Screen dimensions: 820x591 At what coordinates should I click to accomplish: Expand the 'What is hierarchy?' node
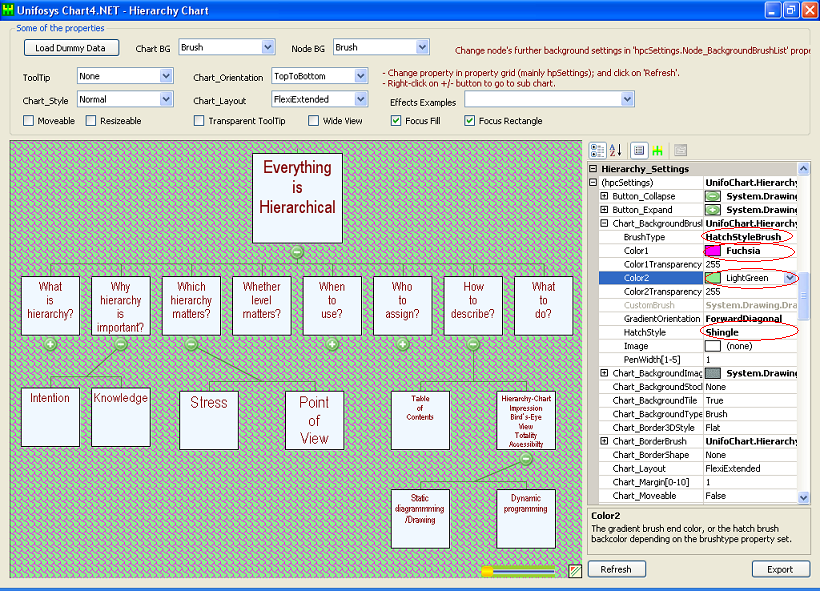point(51,344)
